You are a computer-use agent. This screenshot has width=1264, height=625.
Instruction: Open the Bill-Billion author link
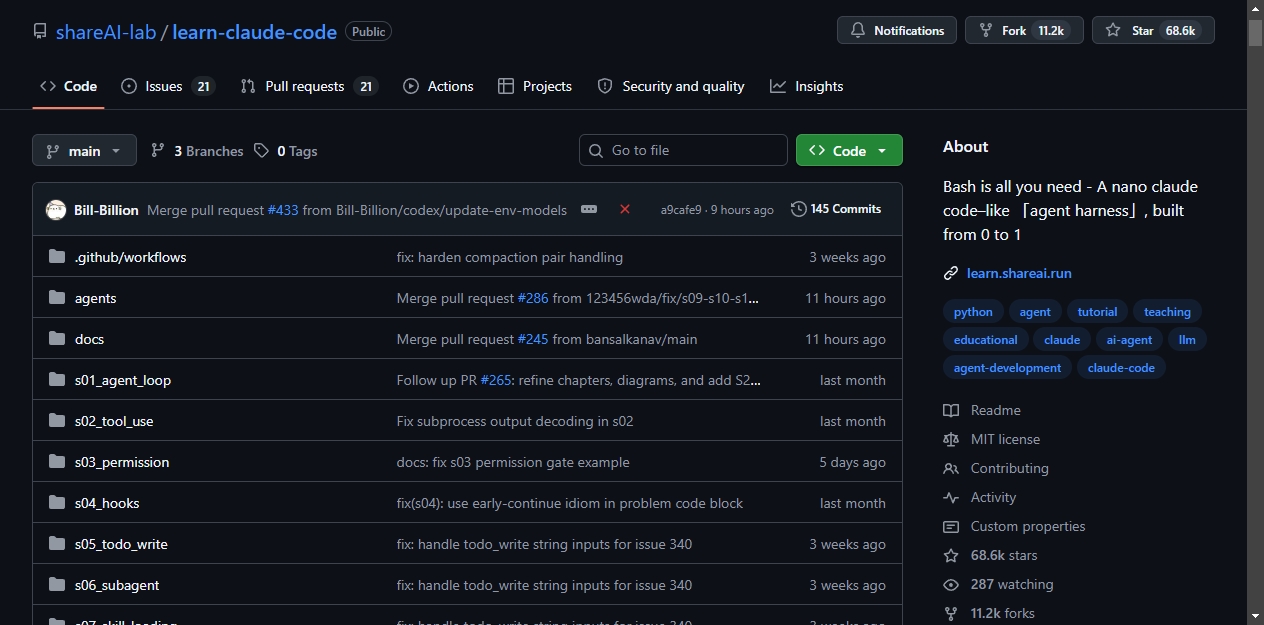(106, 210)
